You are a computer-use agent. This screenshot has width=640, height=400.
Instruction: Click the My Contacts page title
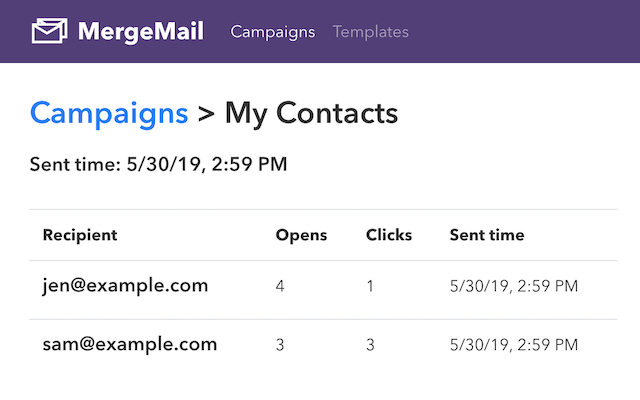point(311,114)
